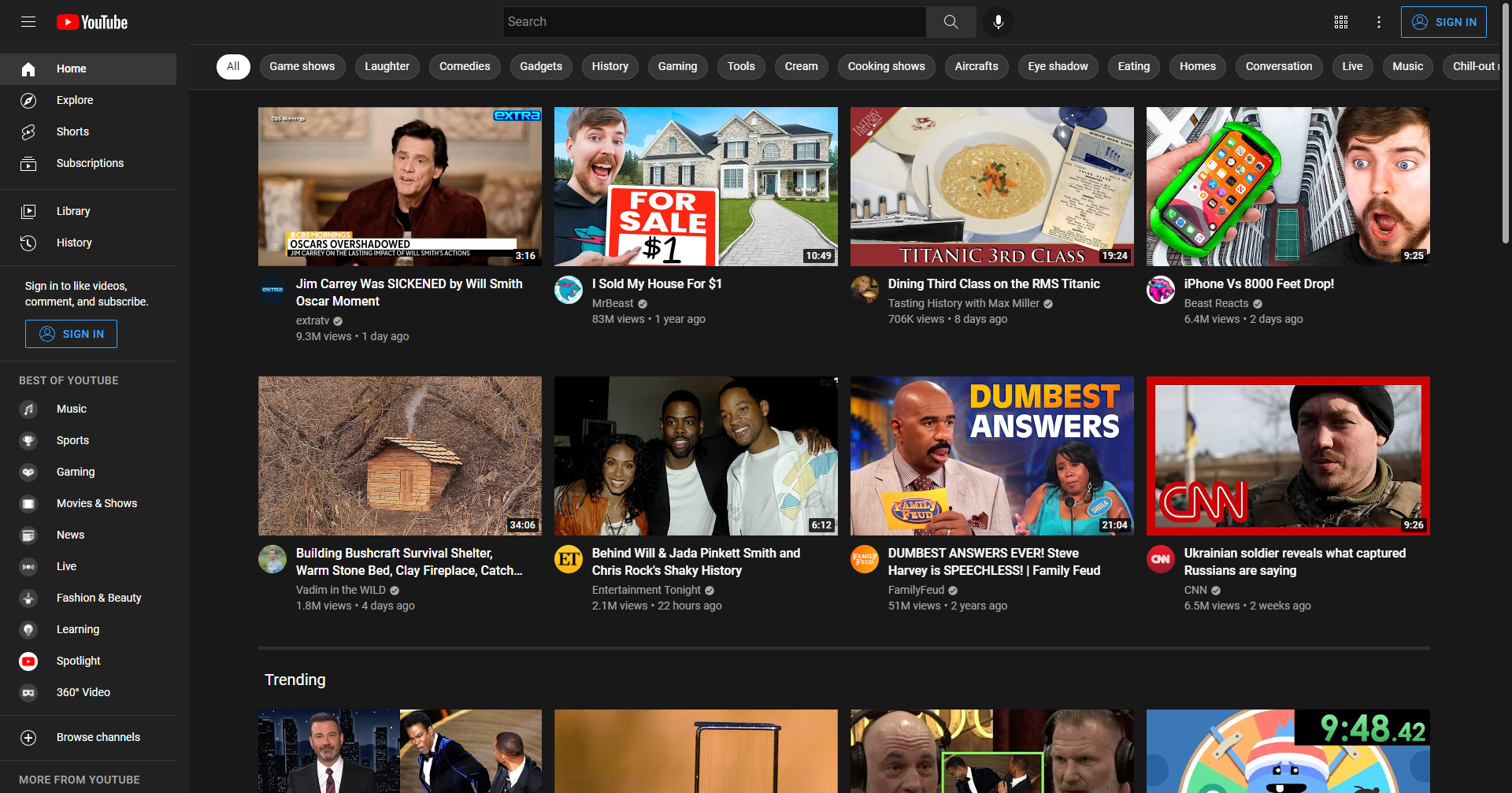Image resolution: width=1512 pixels, height=793 pixels.
Task: Open the Sports trophy icon
Action: coord(28,441)
